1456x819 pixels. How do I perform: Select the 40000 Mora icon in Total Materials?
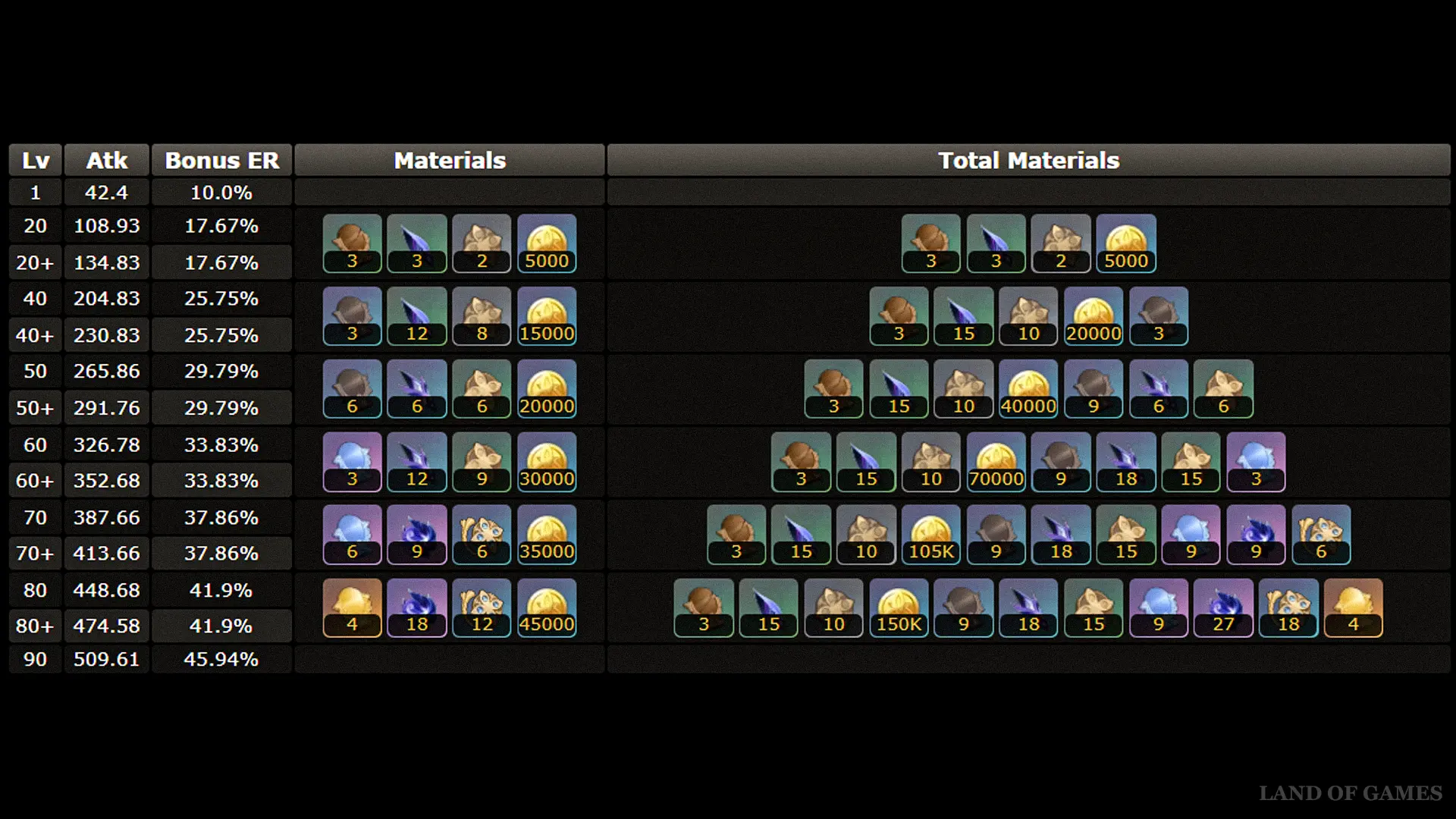(1028, 390)
